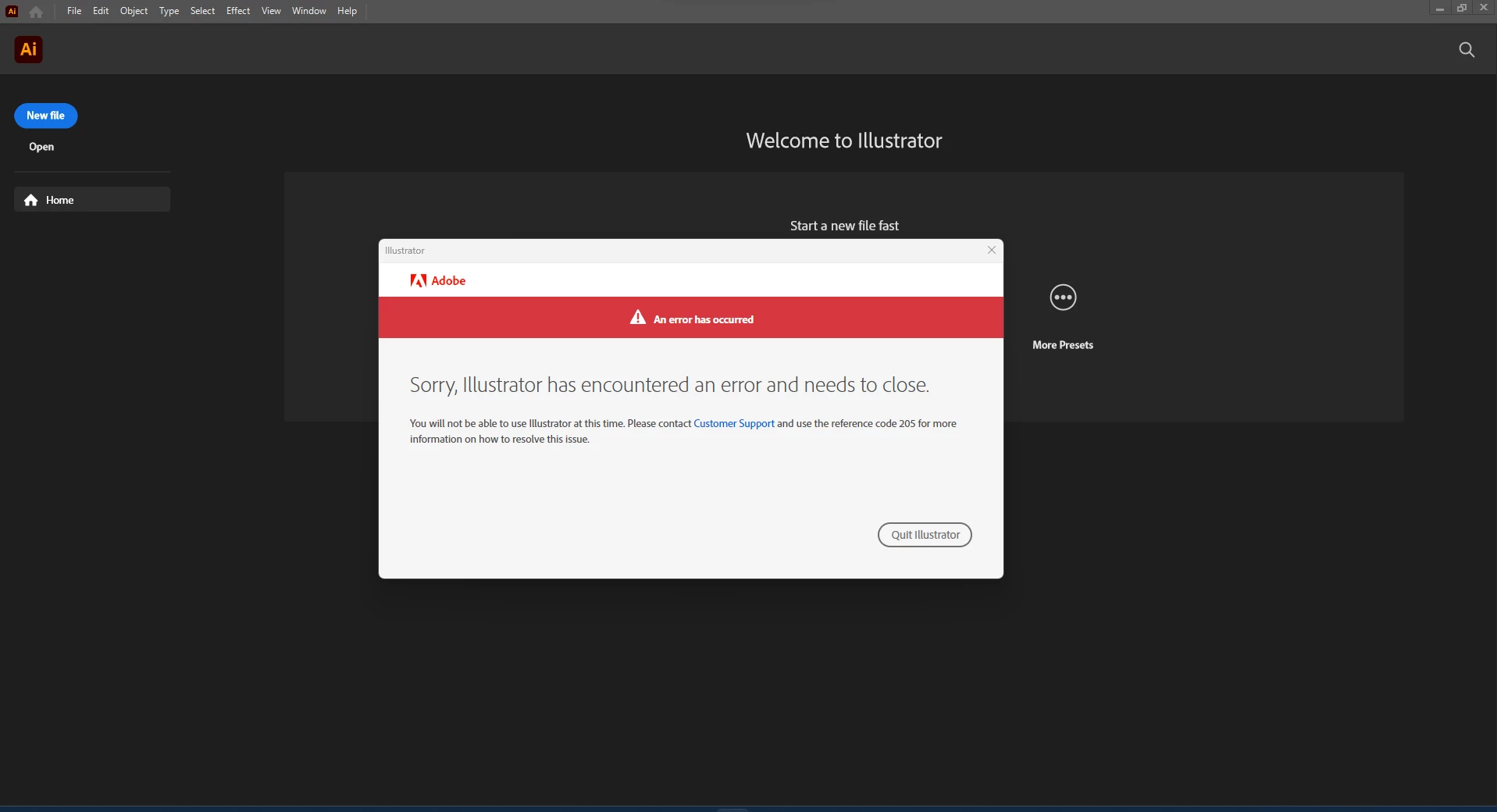This screenshot has height=812, width=1497.
Task: Click the home icon in the title bar
Action: point(36,12)
